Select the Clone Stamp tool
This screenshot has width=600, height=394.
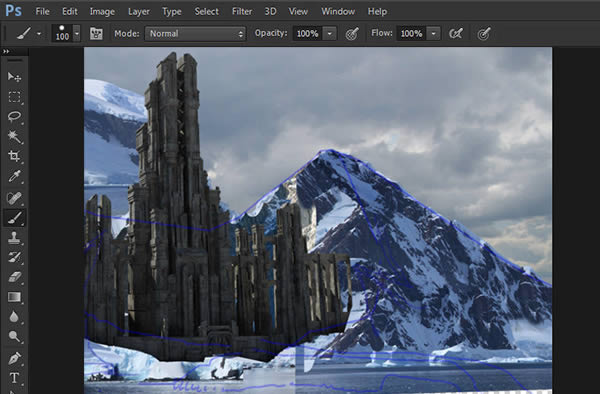click(x=14, y=238)
